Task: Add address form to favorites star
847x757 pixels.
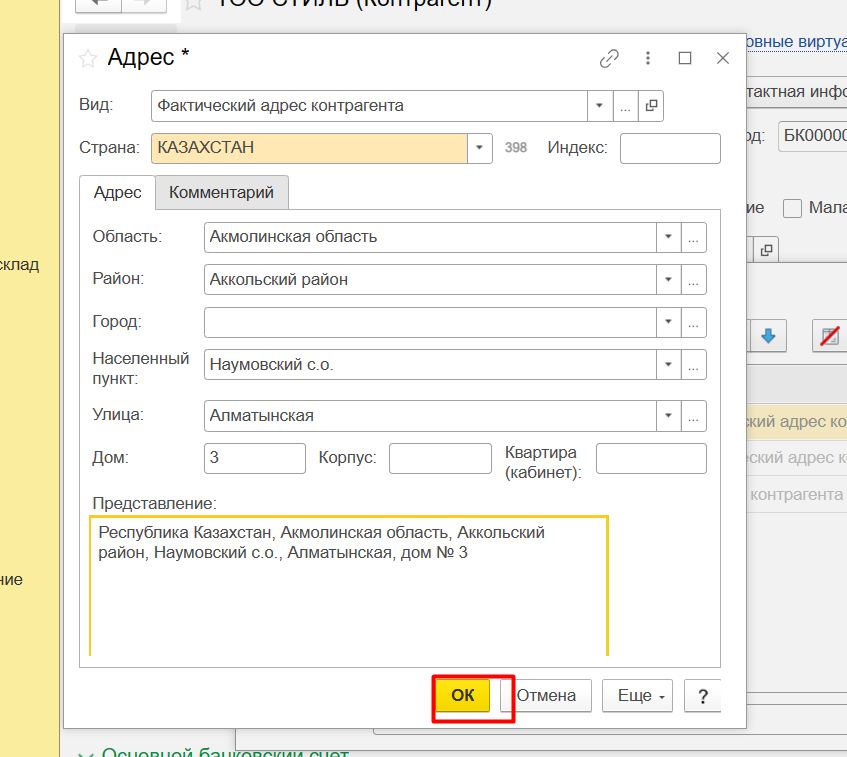Action: coord(88,58)
